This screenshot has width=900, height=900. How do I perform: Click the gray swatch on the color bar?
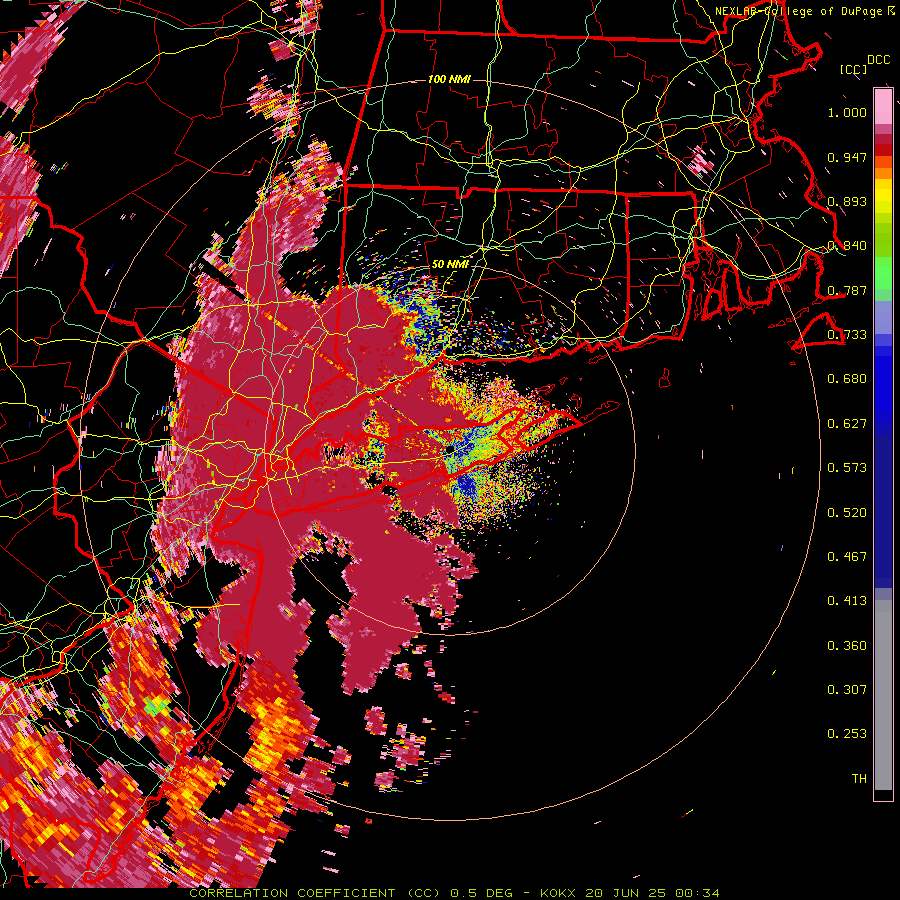pyautogui.click(x=883, y=695)
